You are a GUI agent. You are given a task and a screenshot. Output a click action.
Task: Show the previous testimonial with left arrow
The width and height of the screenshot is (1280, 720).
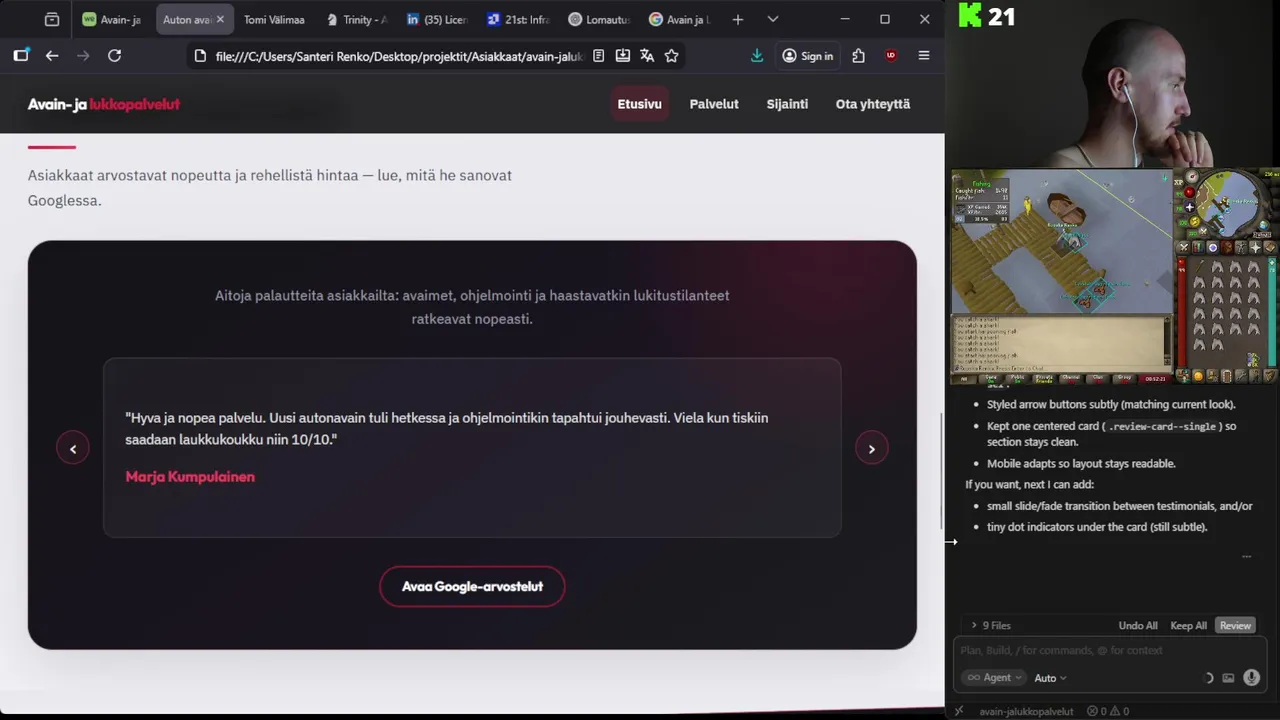[73, 449]
